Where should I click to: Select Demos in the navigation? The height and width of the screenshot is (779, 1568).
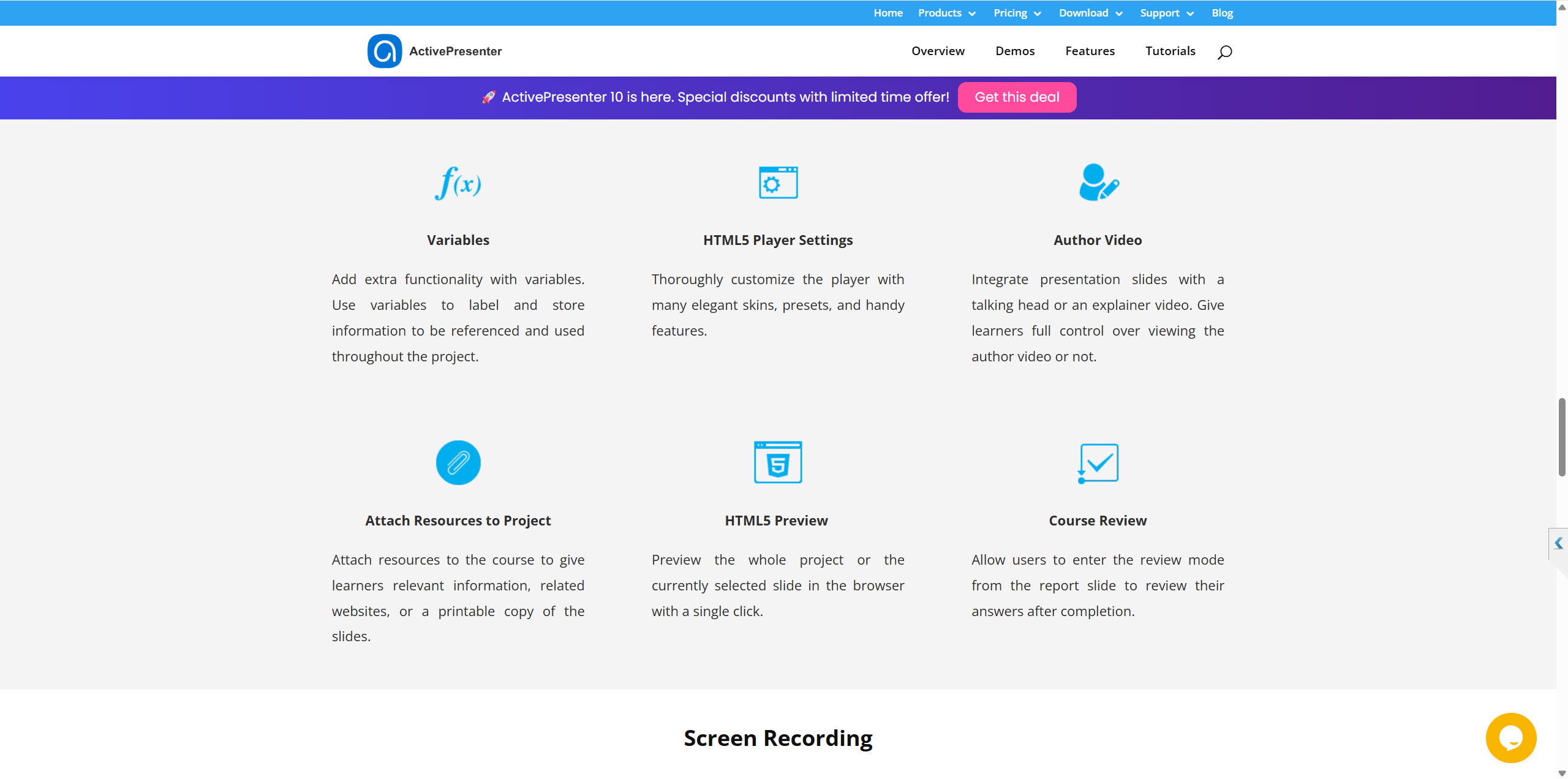pyautogui.click(x=1015, y=51)
